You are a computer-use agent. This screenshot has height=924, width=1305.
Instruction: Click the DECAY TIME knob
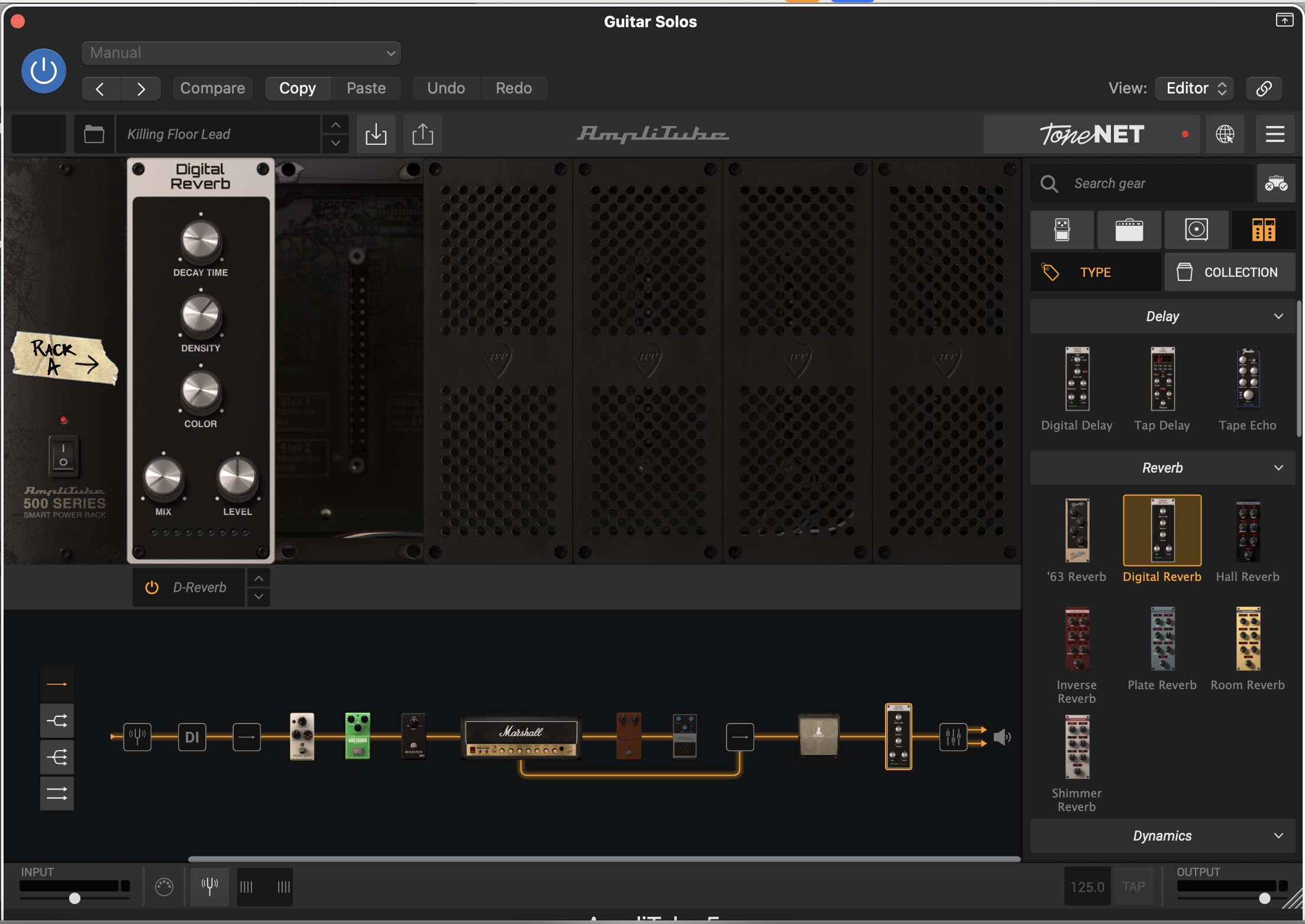pos(201,241)
